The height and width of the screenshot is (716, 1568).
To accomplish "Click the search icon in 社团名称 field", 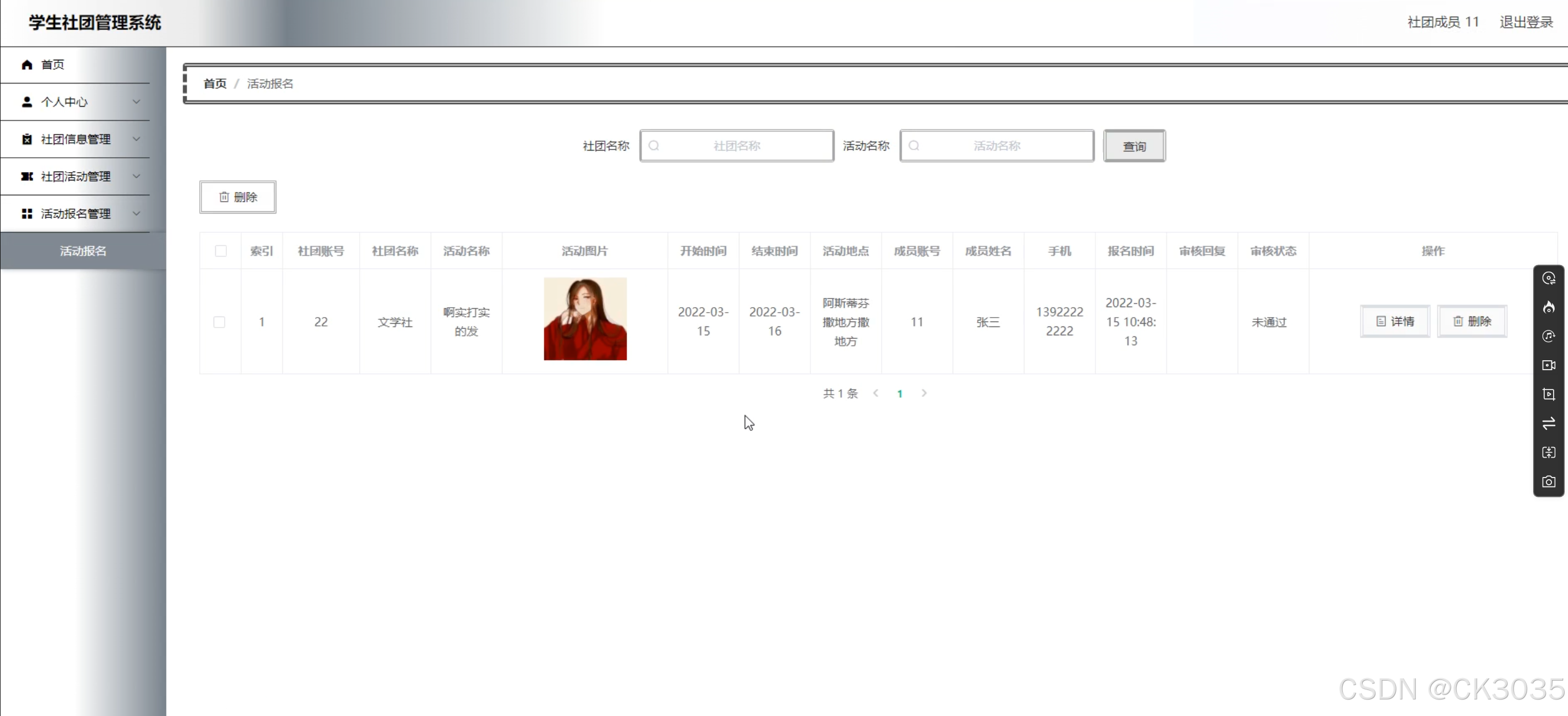I will click(x=654, y=146).
